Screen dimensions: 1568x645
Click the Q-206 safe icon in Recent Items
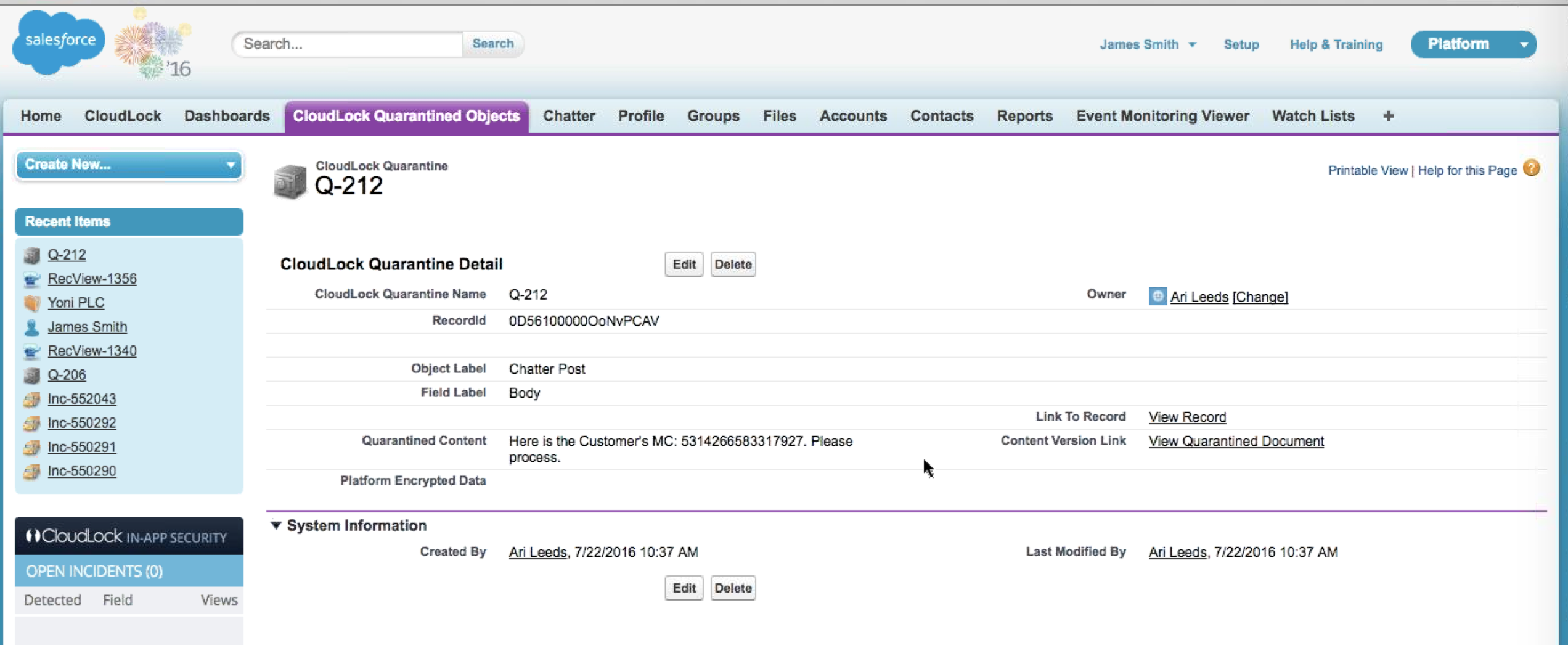click(x=31, y=375)
